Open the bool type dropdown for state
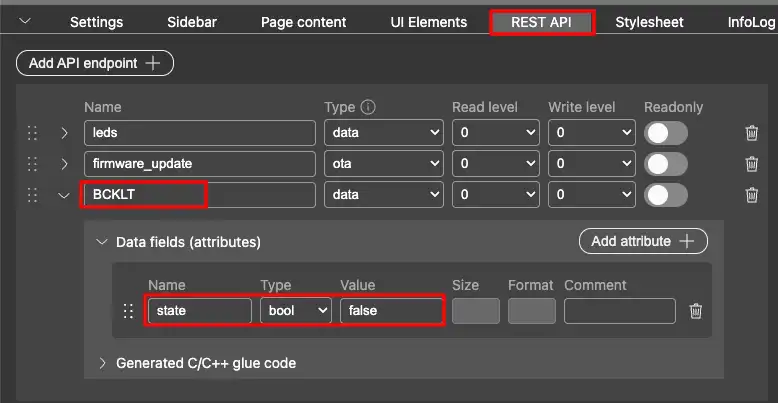Image resolution: width=778 pixels, height=403 pixels. point(296,311)
